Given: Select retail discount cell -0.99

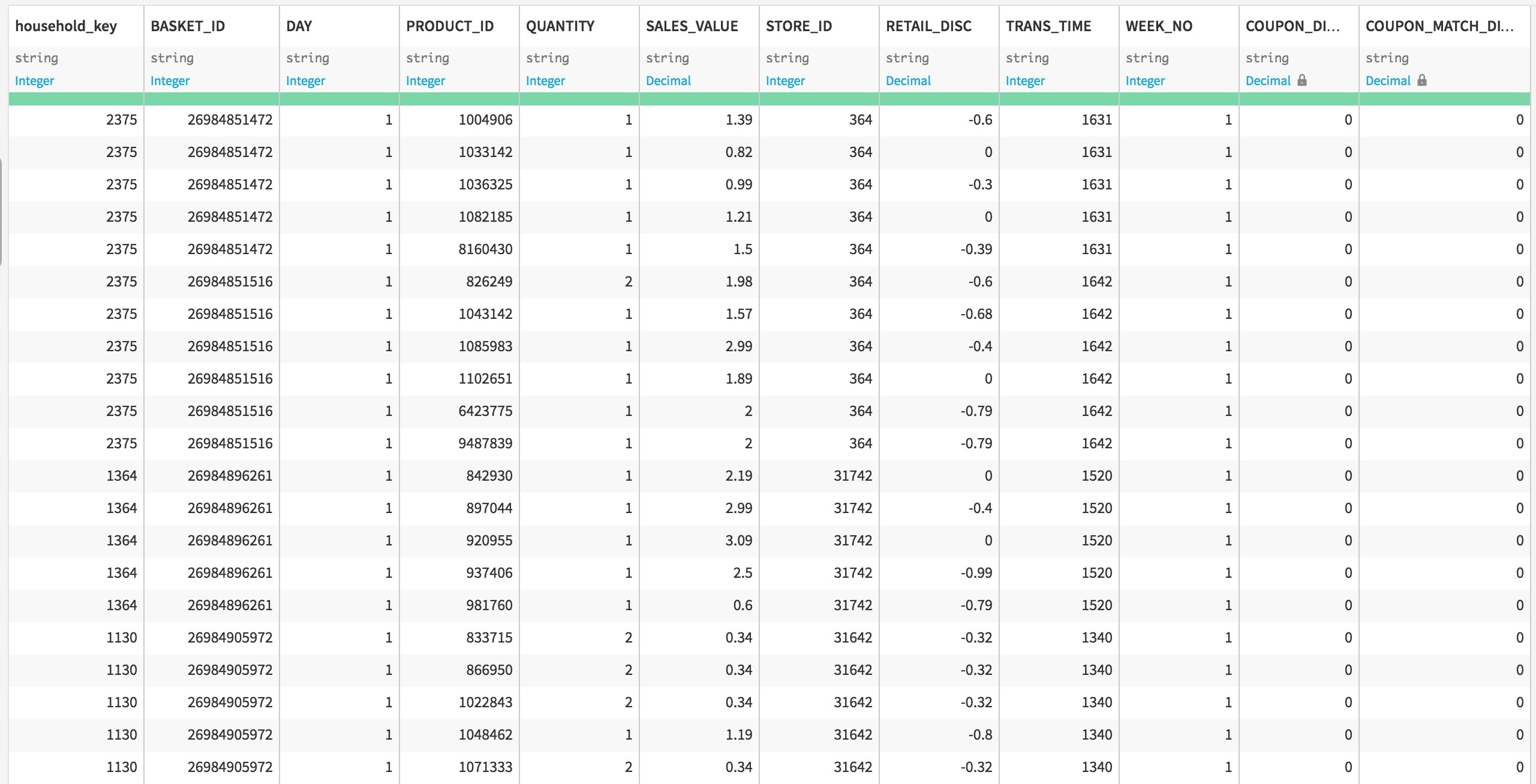Looking at the screenshot, I should coord(939,573).
